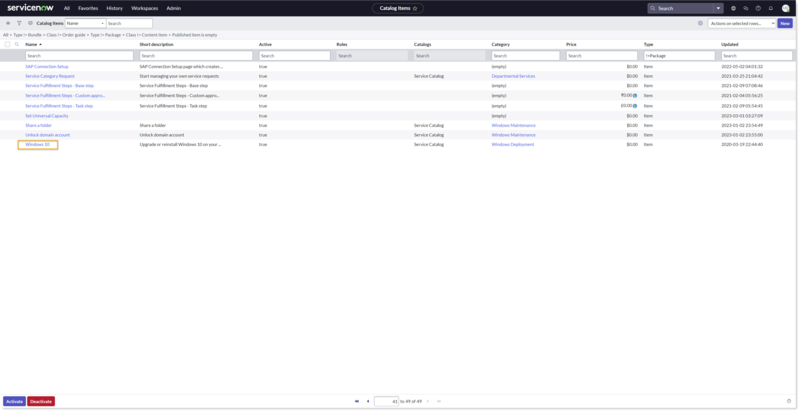
Task: Open Service Fulfillment Steps - Base step item
Action: (x=59, y=86)
